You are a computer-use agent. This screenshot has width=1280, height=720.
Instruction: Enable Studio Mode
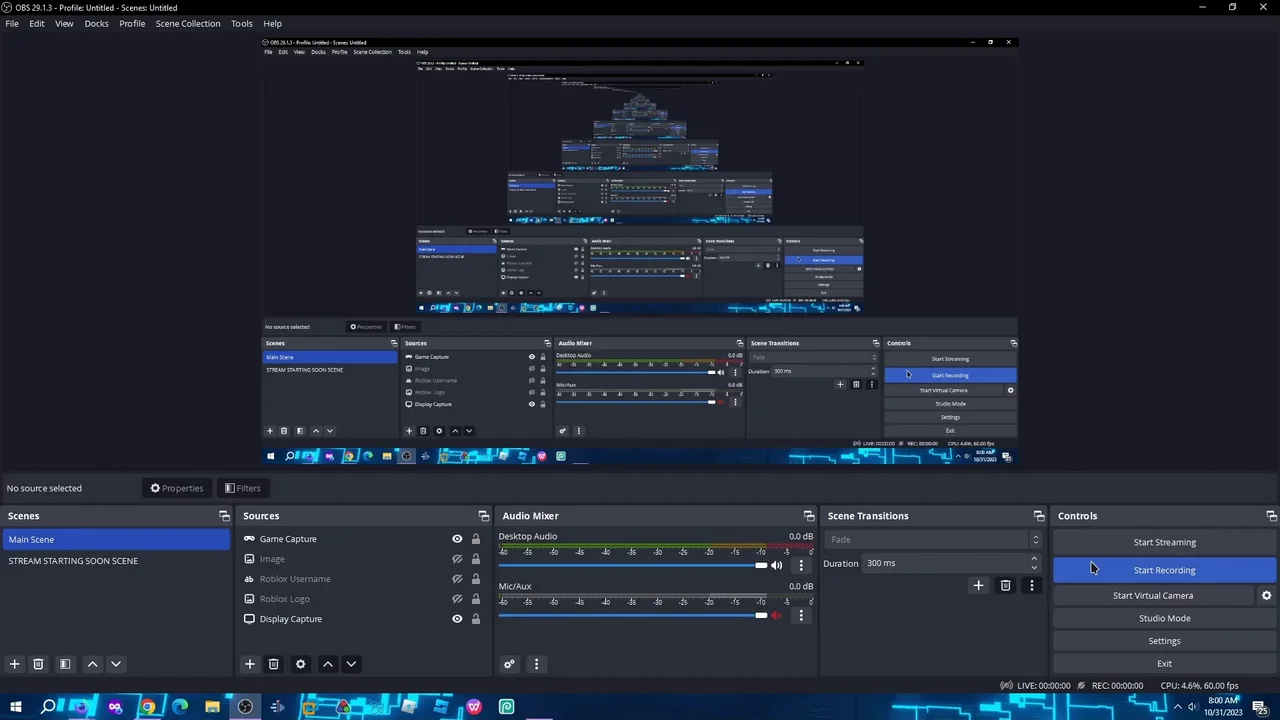pyautogui.click(x=1164, y=618)
